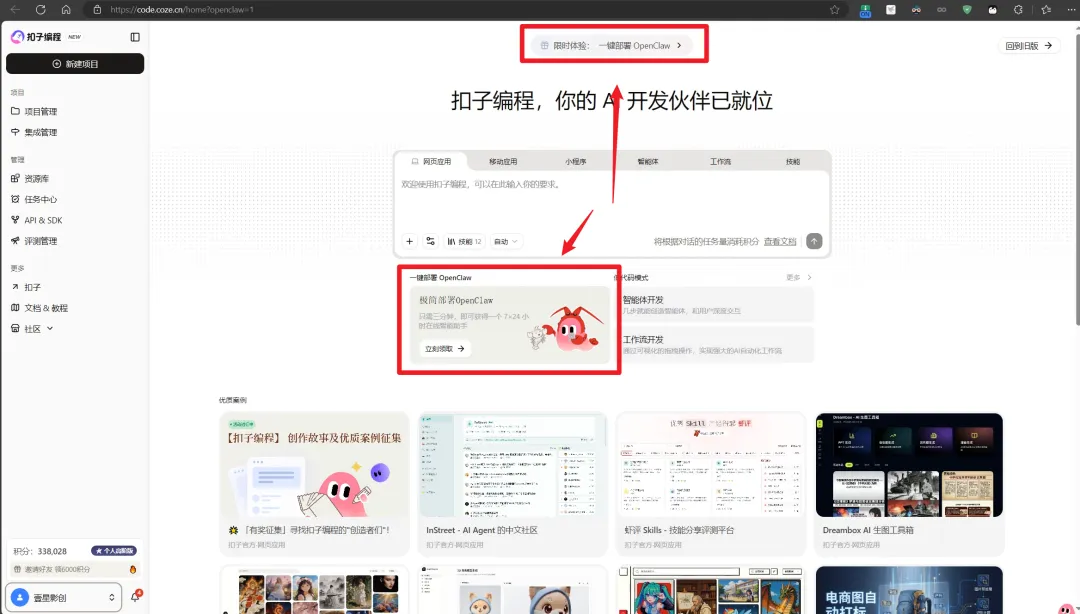Click 限时体验 一键部署 OpenClaw banner
Viewport: 1080px width, 614px height.
611,45
